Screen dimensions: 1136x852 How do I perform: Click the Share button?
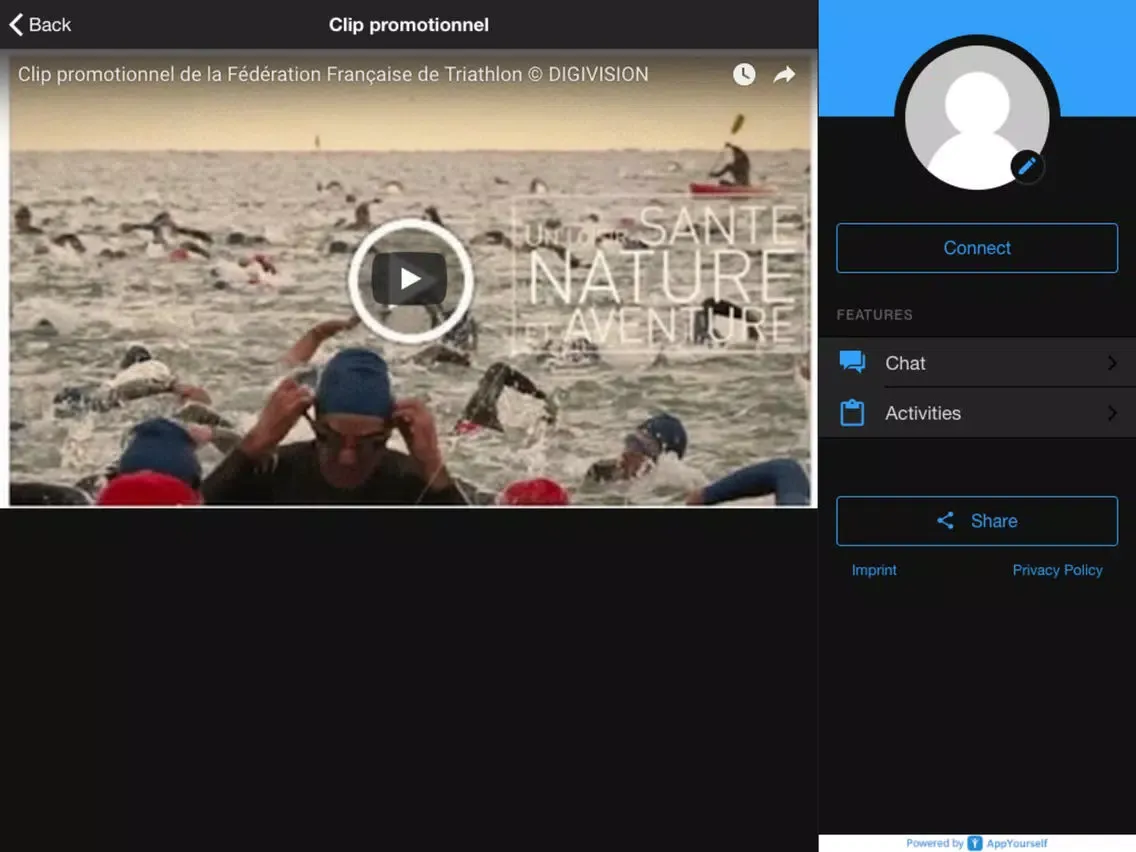pos(977,521)
